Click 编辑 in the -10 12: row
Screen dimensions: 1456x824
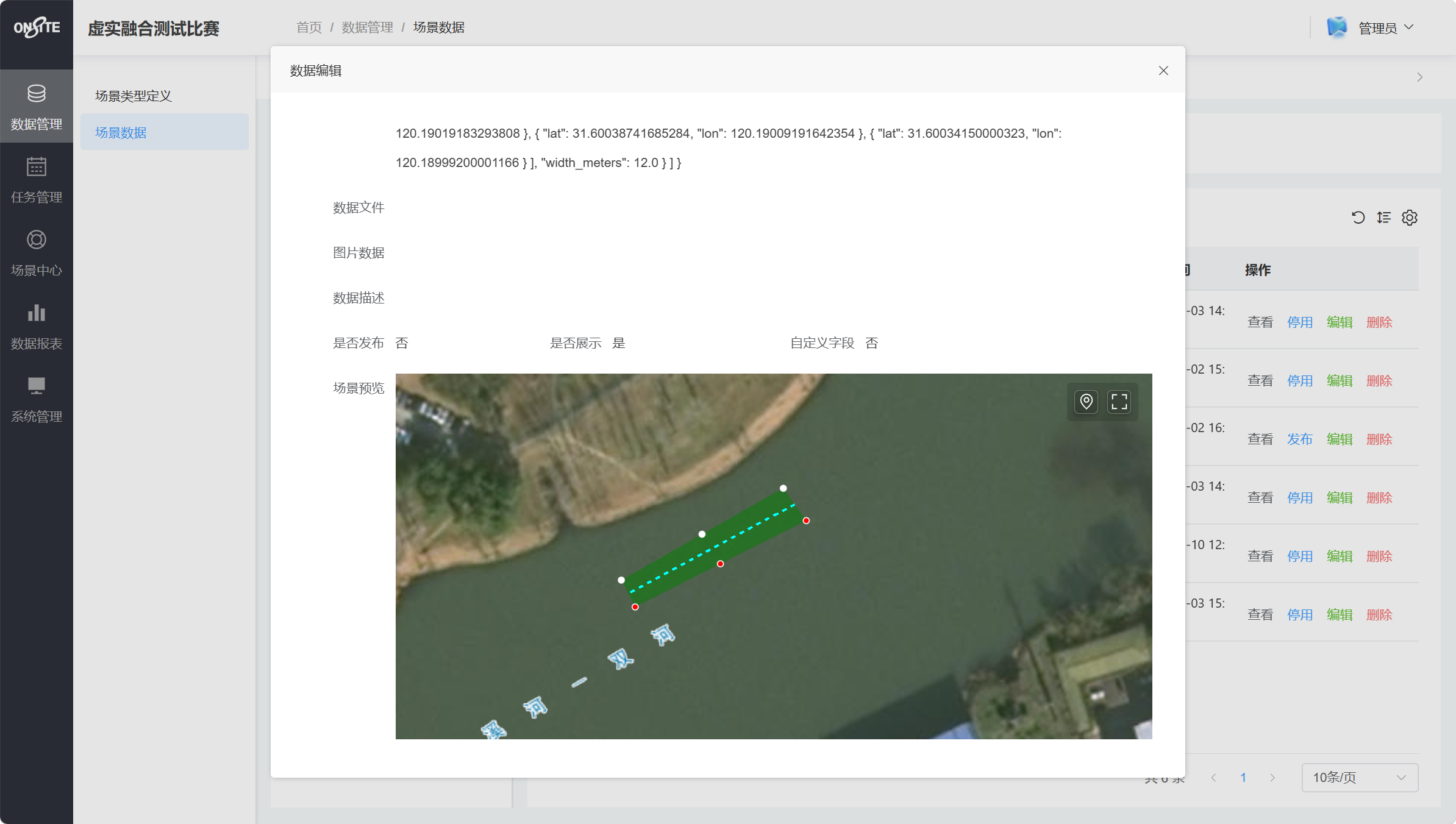point(1340,556)
